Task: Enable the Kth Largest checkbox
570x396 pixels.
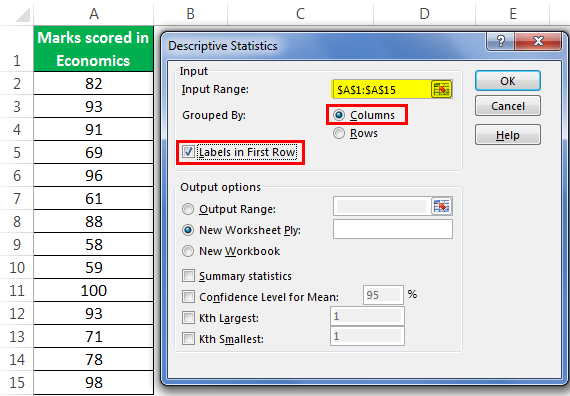Action: click(x=188, y=318)
